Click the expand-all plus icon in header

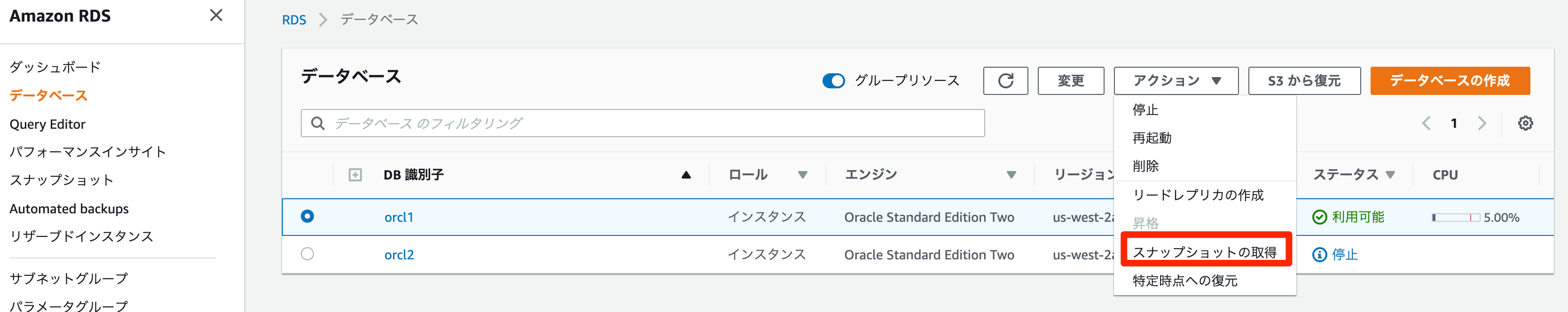point(355,175)
